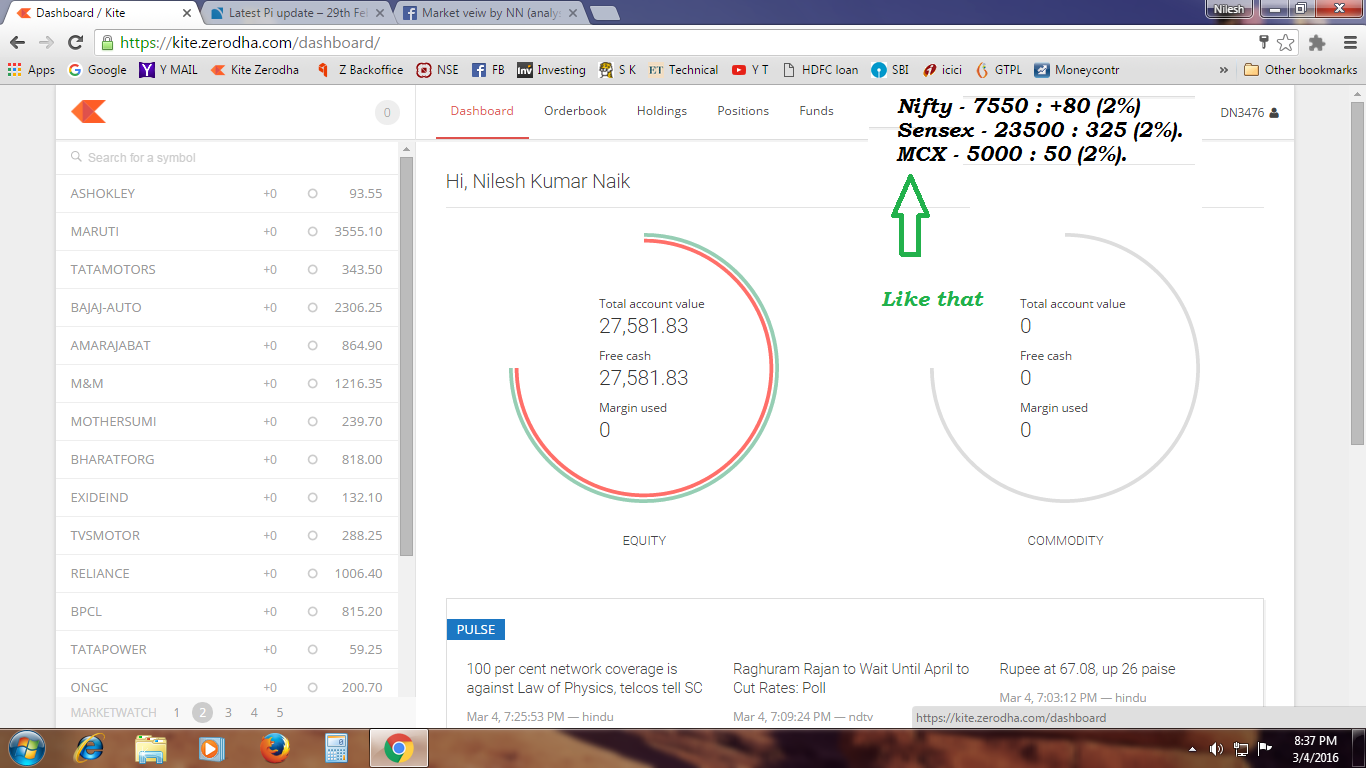The image size is (1366, 768).
Task: Select the BPCL watchlist row
Action: pos(227,611)
